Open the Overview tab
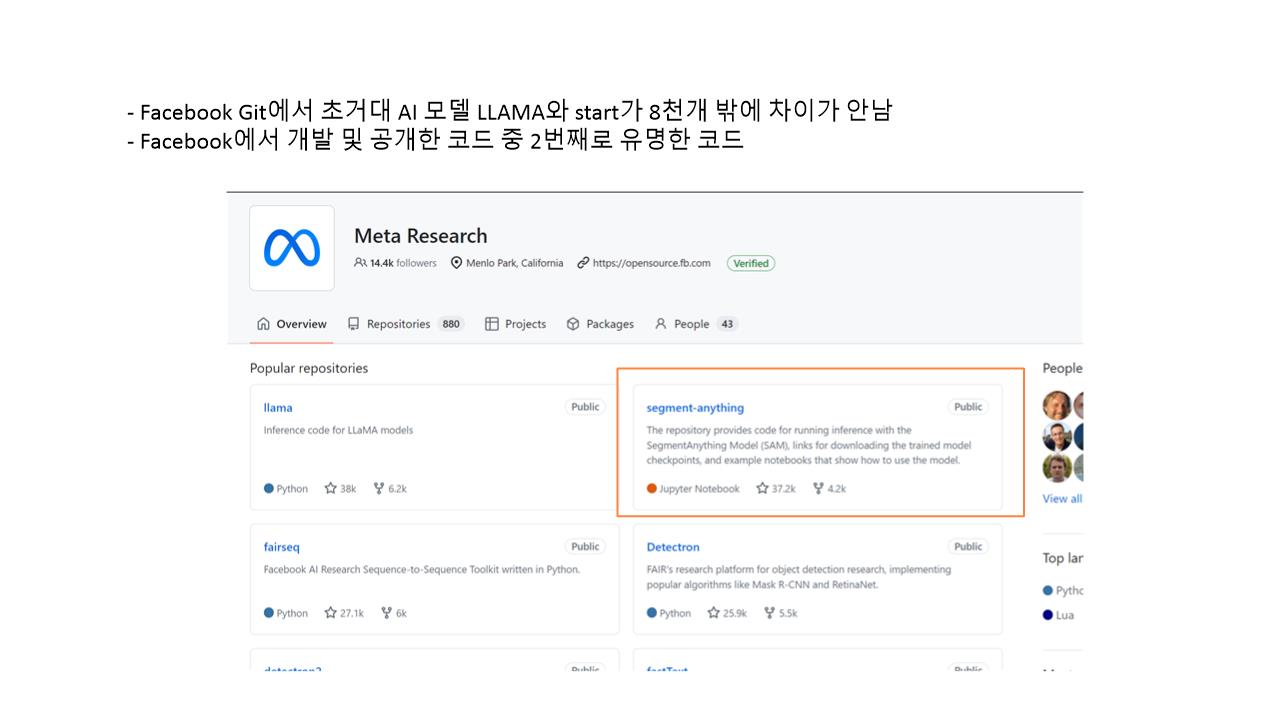Viewport: 1280px width, 720px height. [x=292, y=324]
